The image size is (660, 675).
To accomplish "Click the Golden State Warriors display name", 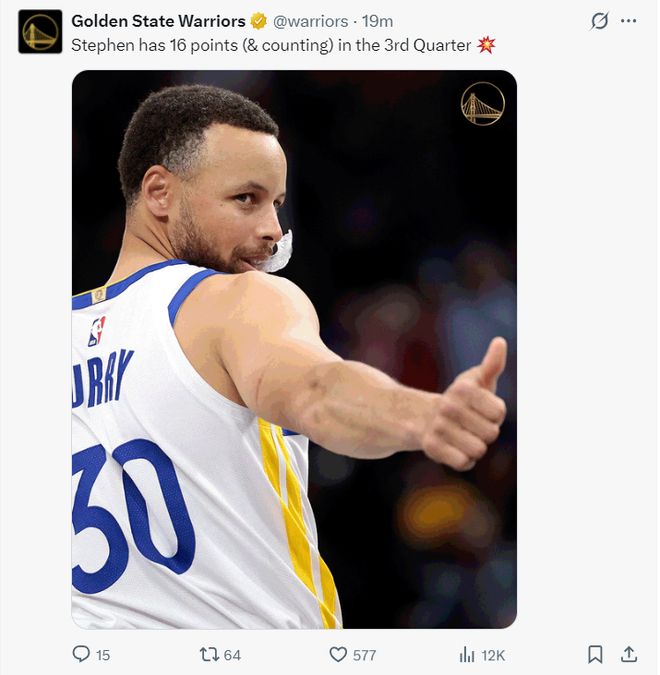I will pyautogui.click(x=158, y=21).
